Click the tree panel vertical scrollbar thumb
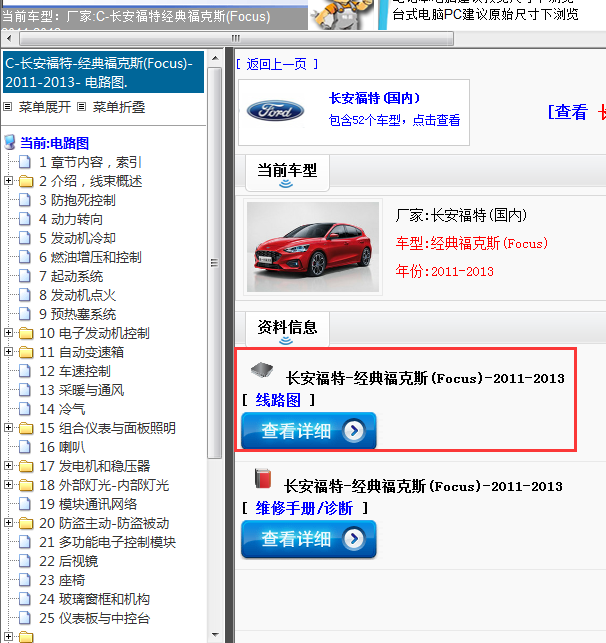The width and height of the screenshot is (606, 643). (x=214, y=262)
